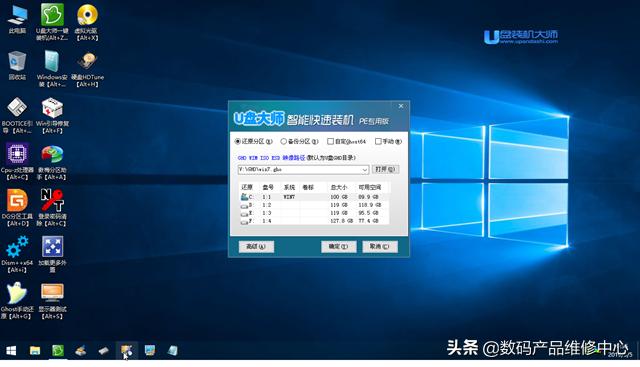640x367 pixels.
Task: Open the 加载更多外置 load-more icon
Action: tap(52, 254)
